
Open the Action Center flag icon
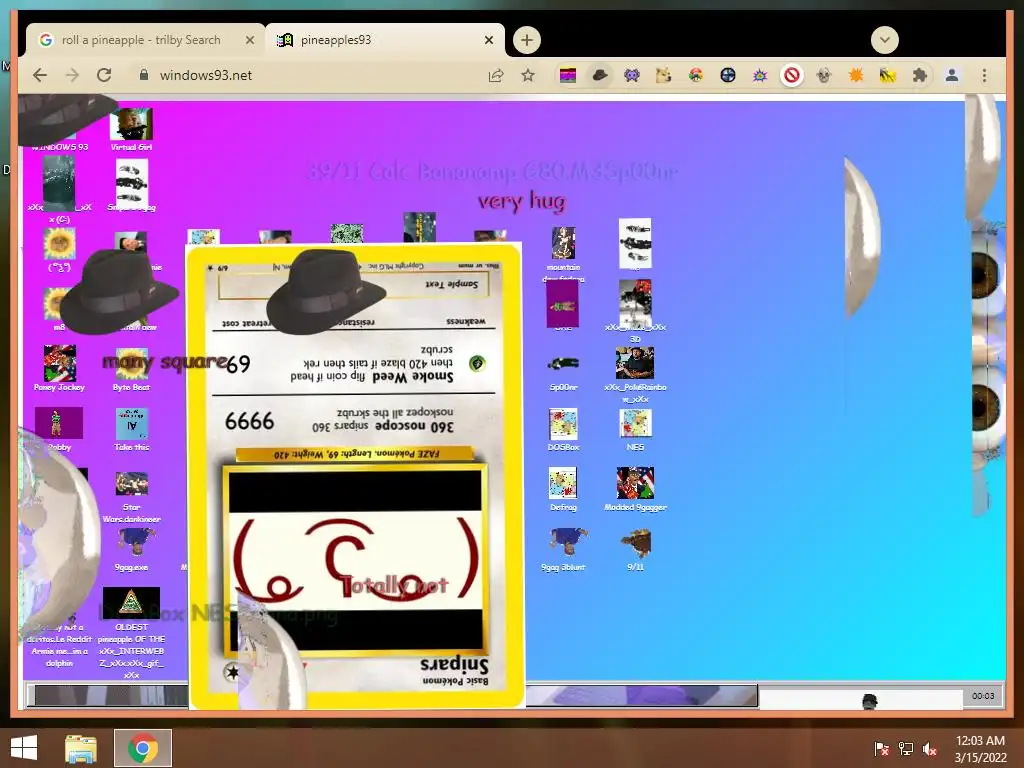tap(882, 749)
